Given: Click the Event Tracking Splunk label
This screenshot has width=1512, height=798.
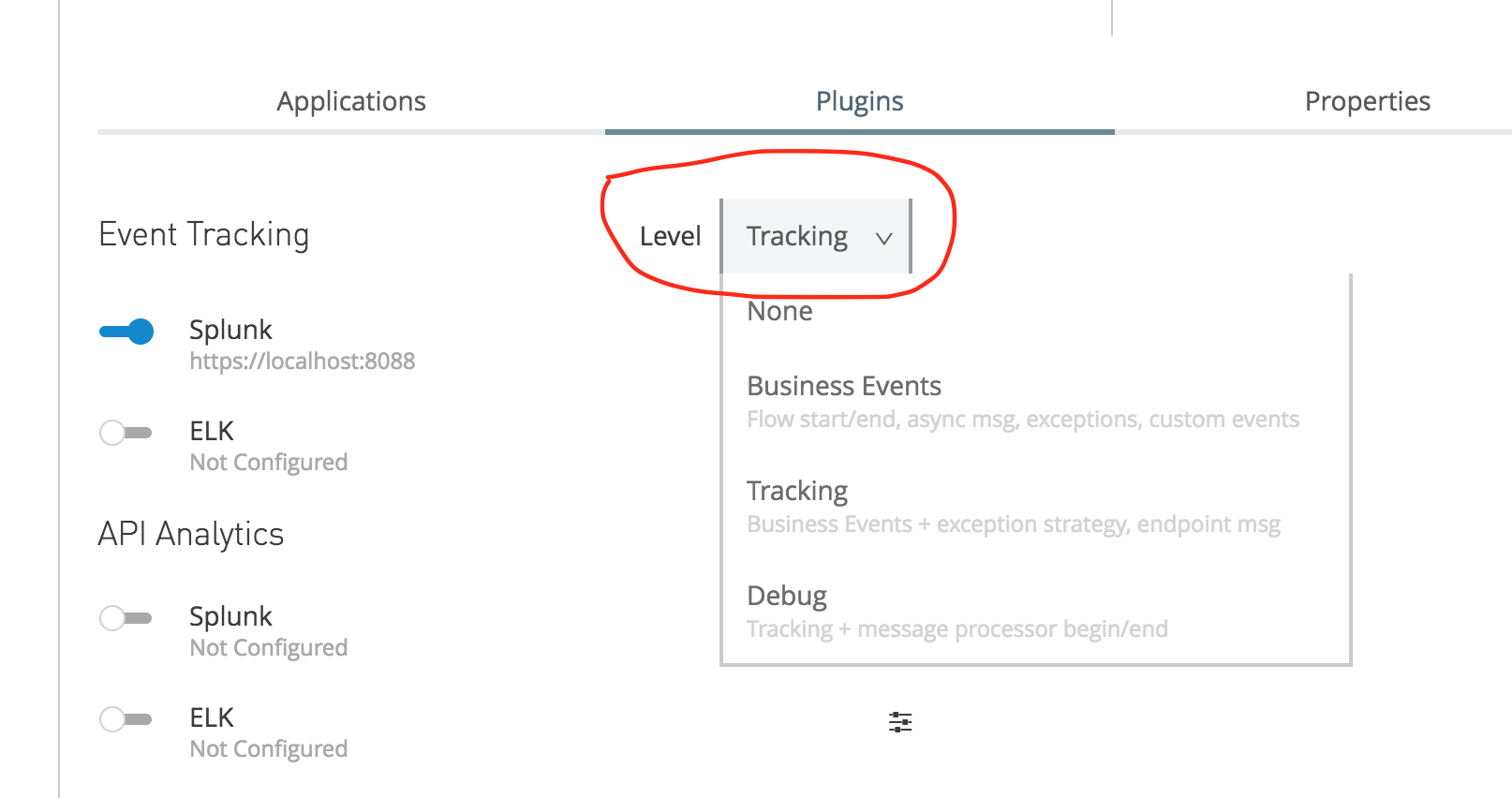Looking at the screenshot, I should tap(230, 330).
